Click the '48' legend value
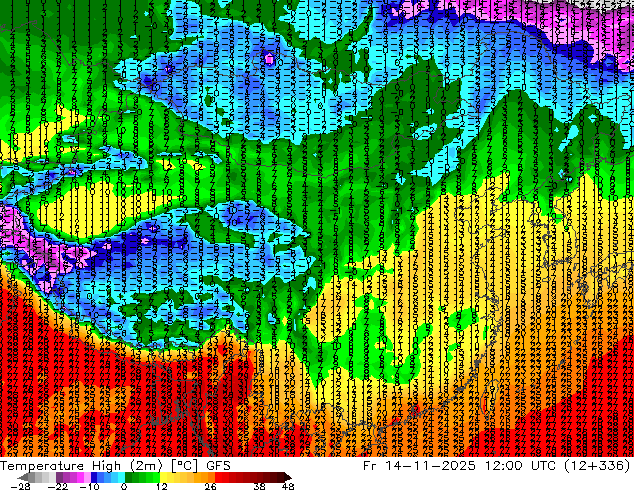634x490 pixels. pyautogui.click(x=288, y=486)
